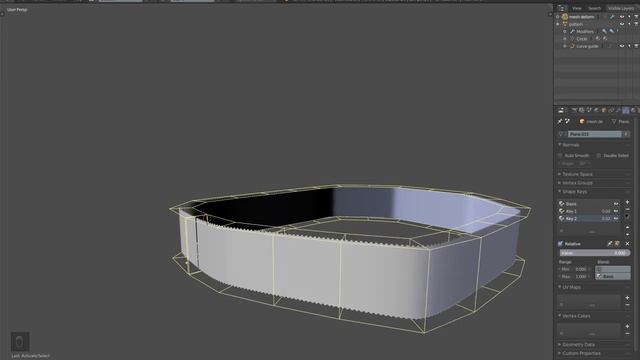The image size is (640, 360).
Task: Open the World properties tab icon
Action: coord(596,110)
